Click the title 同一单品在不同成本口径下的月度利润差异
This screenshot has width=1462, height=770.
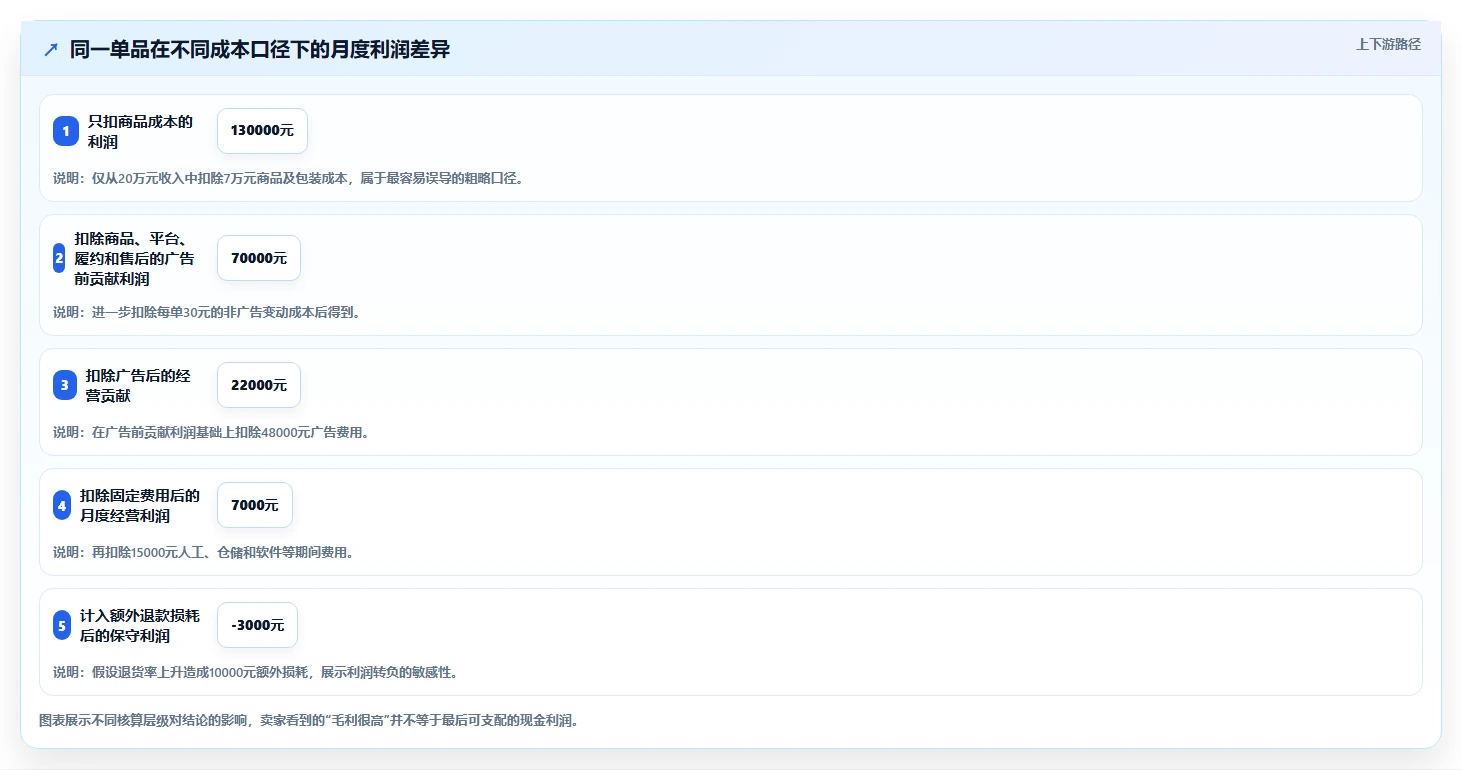point(260,49)
